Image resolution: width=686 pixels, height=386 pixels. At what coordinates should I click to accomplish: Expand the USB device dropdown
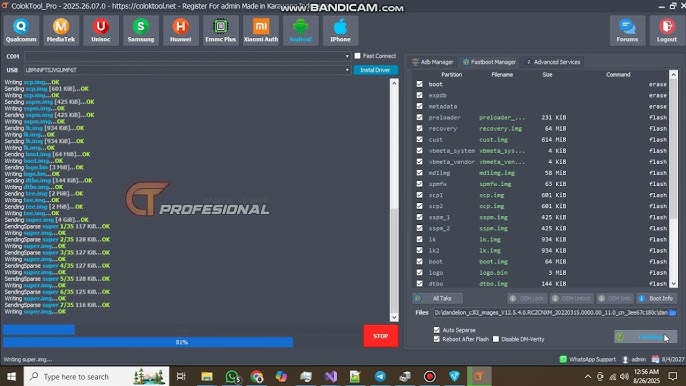[x=347, y=70]
